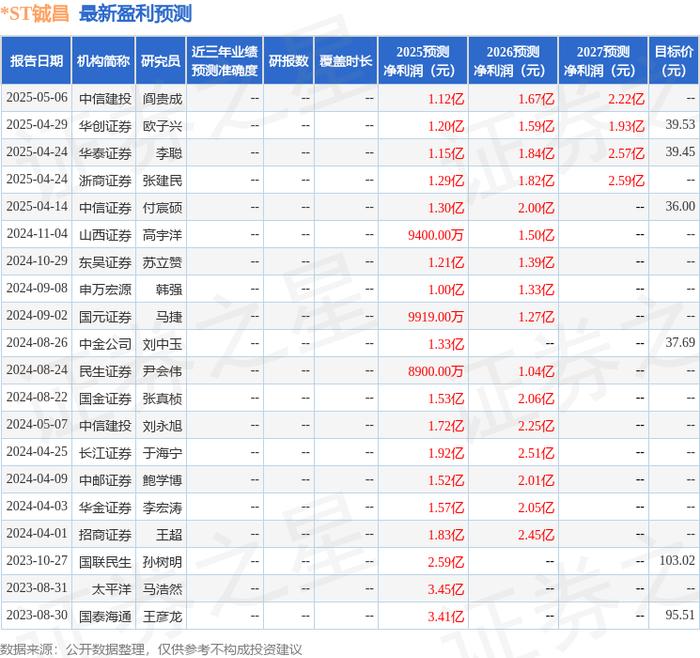
Task: Click the 2026预测净利润 column header
Action: click(513, 61)
